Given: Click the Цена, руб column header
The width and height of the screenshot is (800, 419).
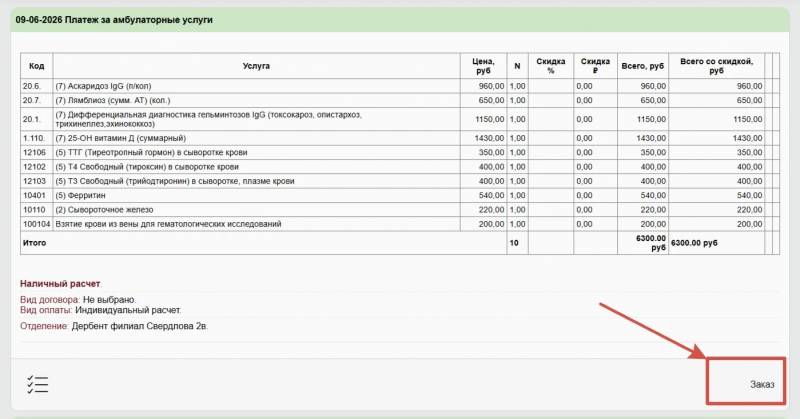Looking at the screenshot, I should (x=483, y=66).
